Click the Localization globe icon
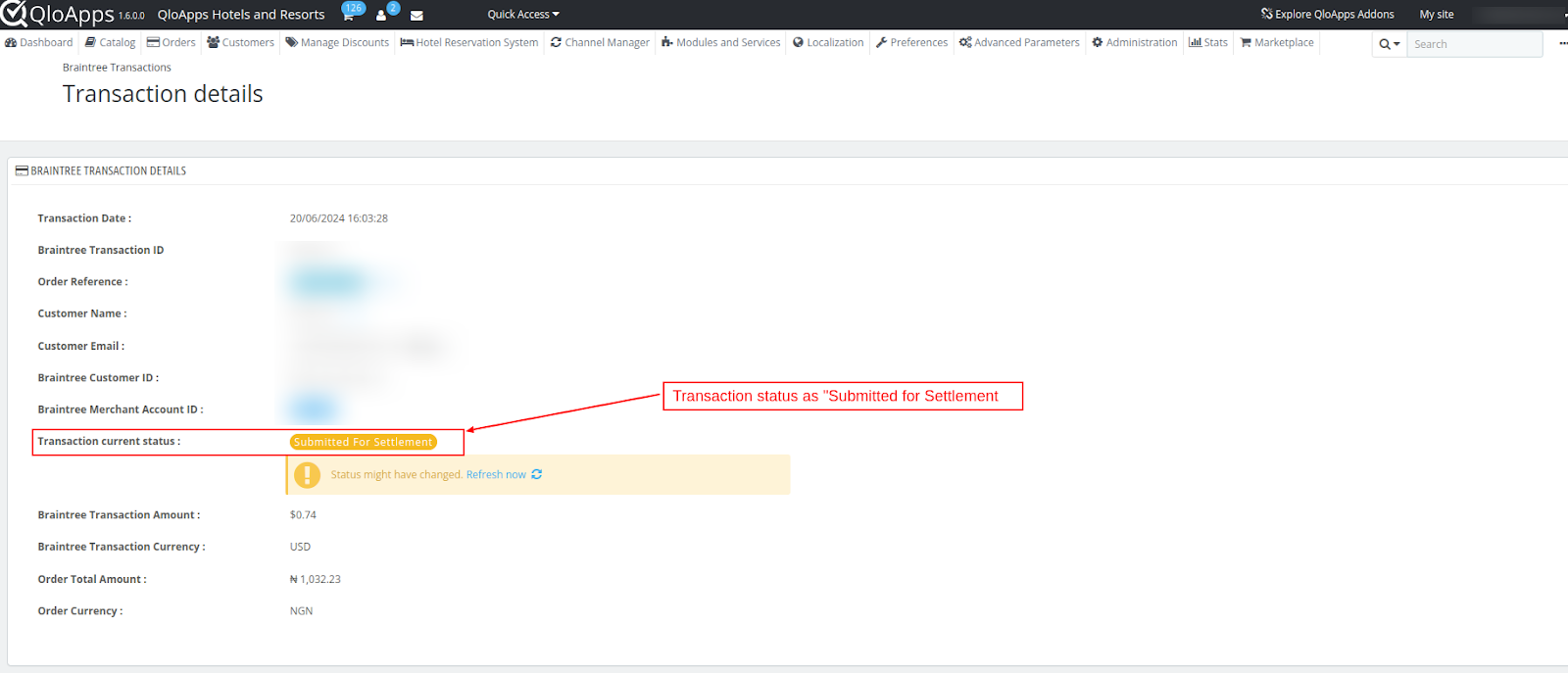The height and width of the screenshot is (673, 1568). click(799, 43)
